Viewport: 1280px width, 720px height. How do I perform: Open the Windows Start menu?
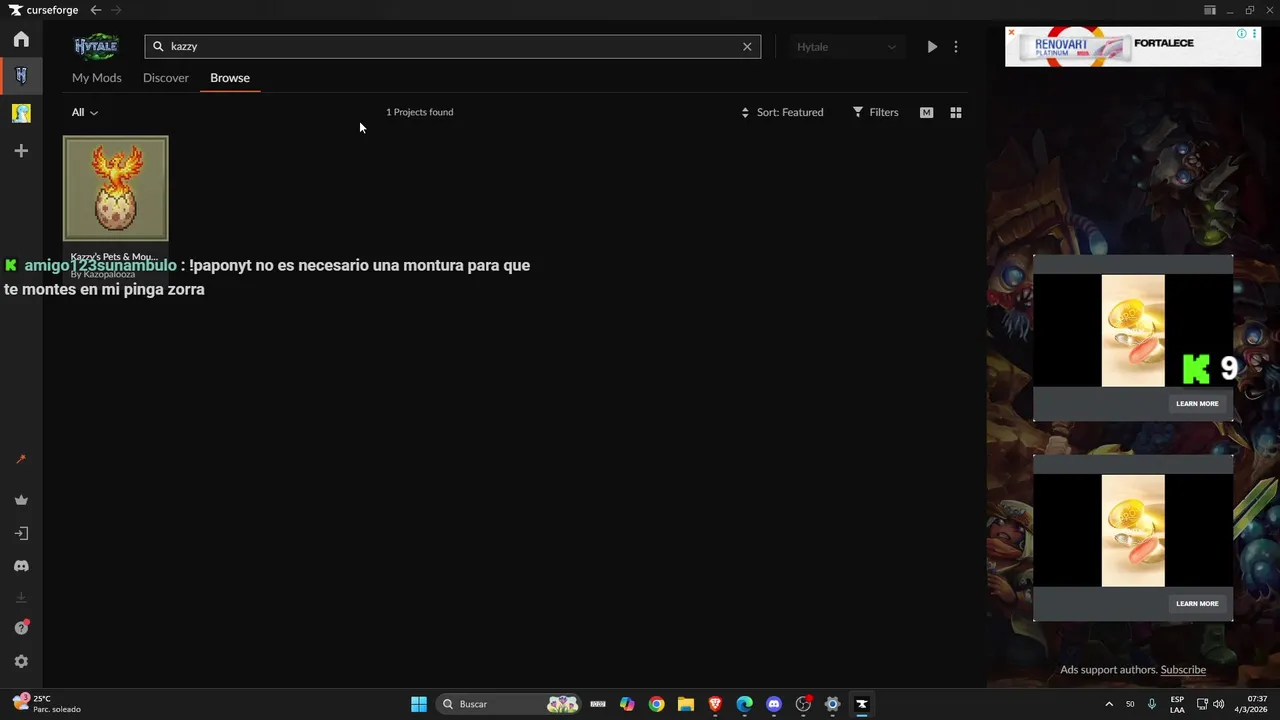(x=419, y=704)
